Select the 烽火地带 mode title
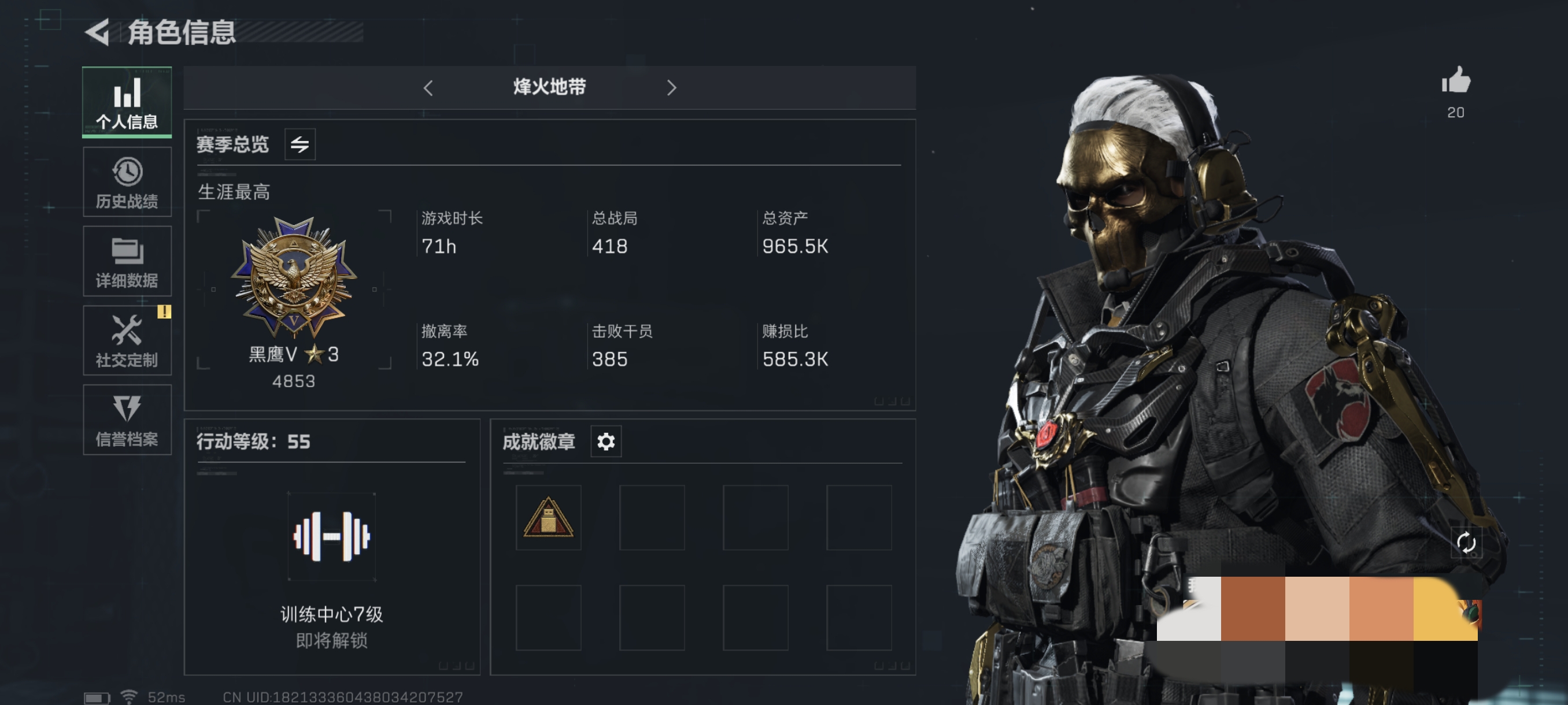 pos(549,87)
